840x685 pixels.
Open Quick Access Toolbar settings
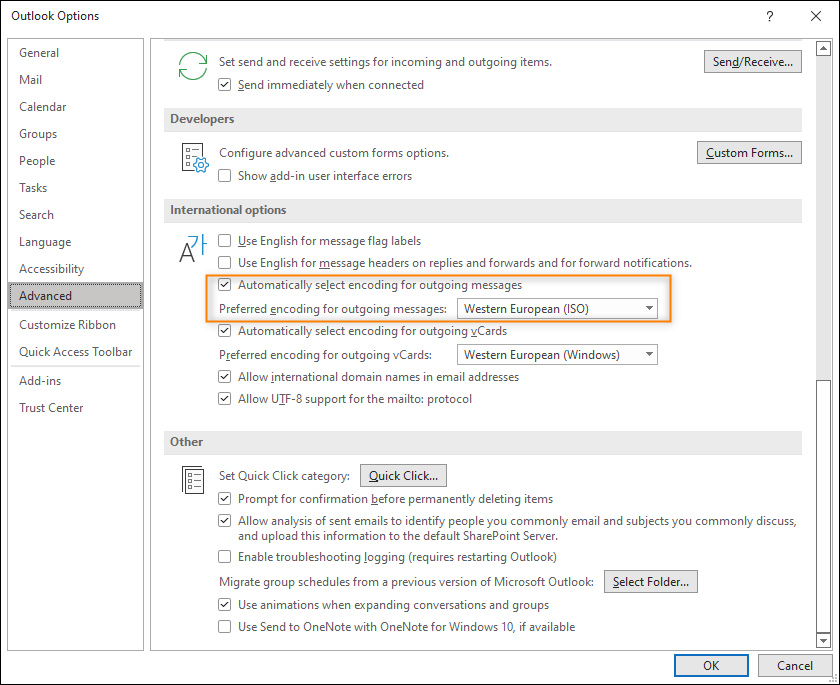click(76, 352)
